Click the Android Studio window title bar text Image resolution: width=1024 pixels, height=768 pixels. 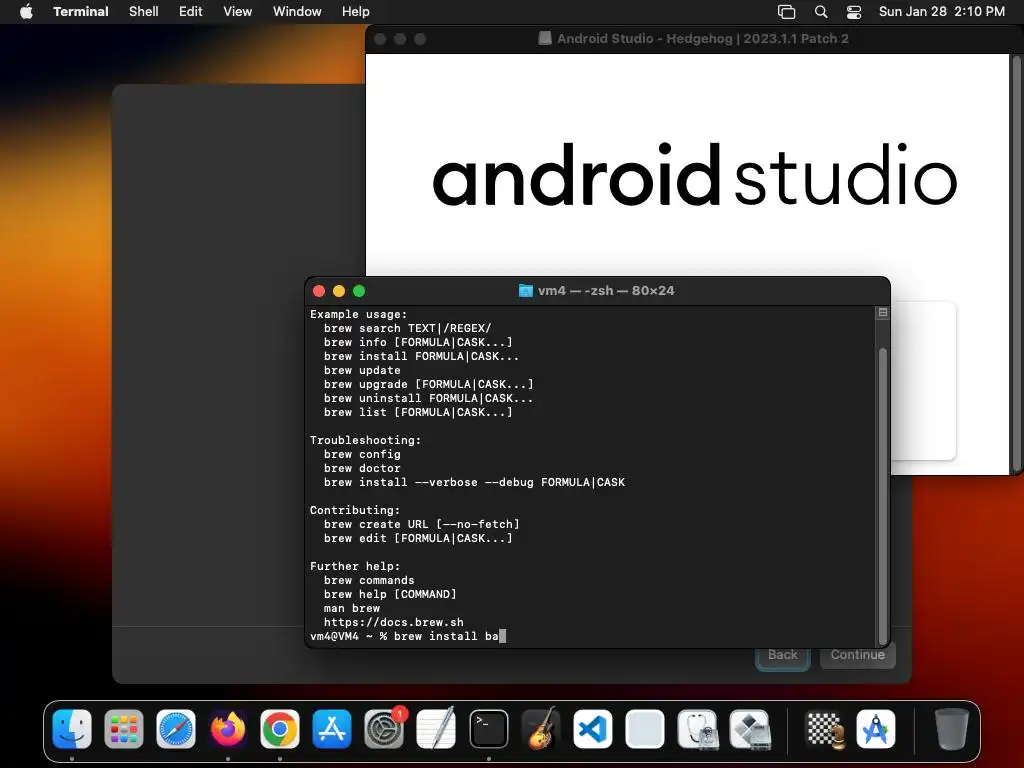click(x=703, y=39)
